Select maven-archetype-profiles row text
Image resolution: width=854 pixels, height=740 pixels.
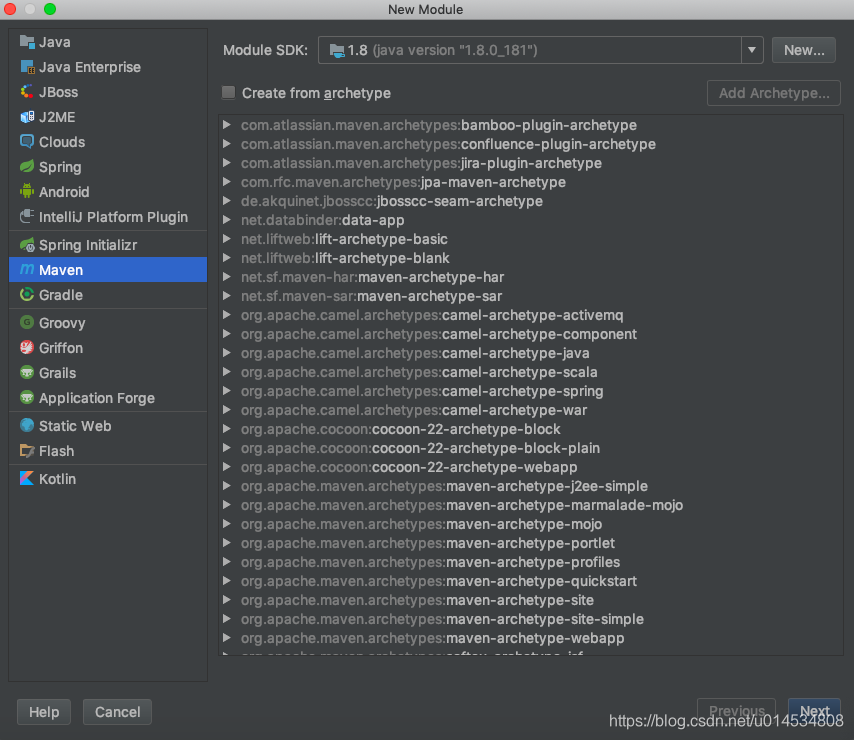430,562
